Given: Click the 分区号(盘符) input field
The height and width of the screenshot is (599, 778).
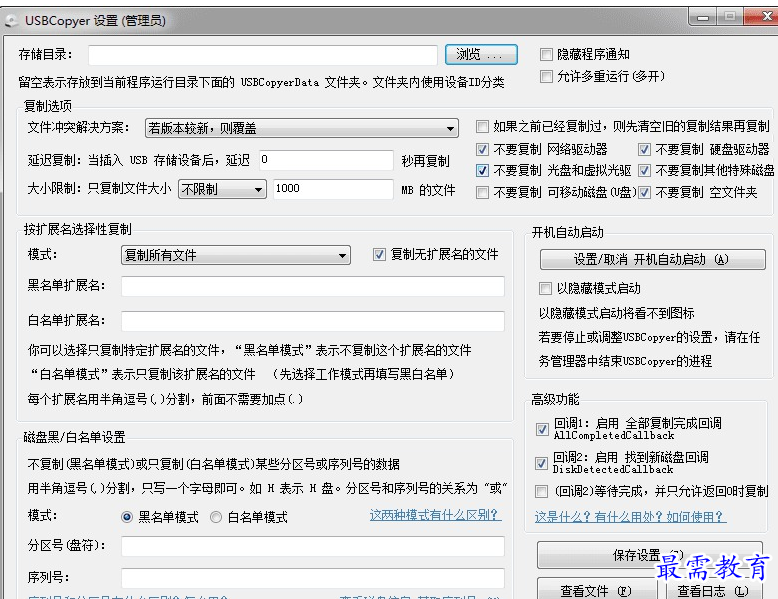Looking at the screenshot, I should [x=313, y=546].
